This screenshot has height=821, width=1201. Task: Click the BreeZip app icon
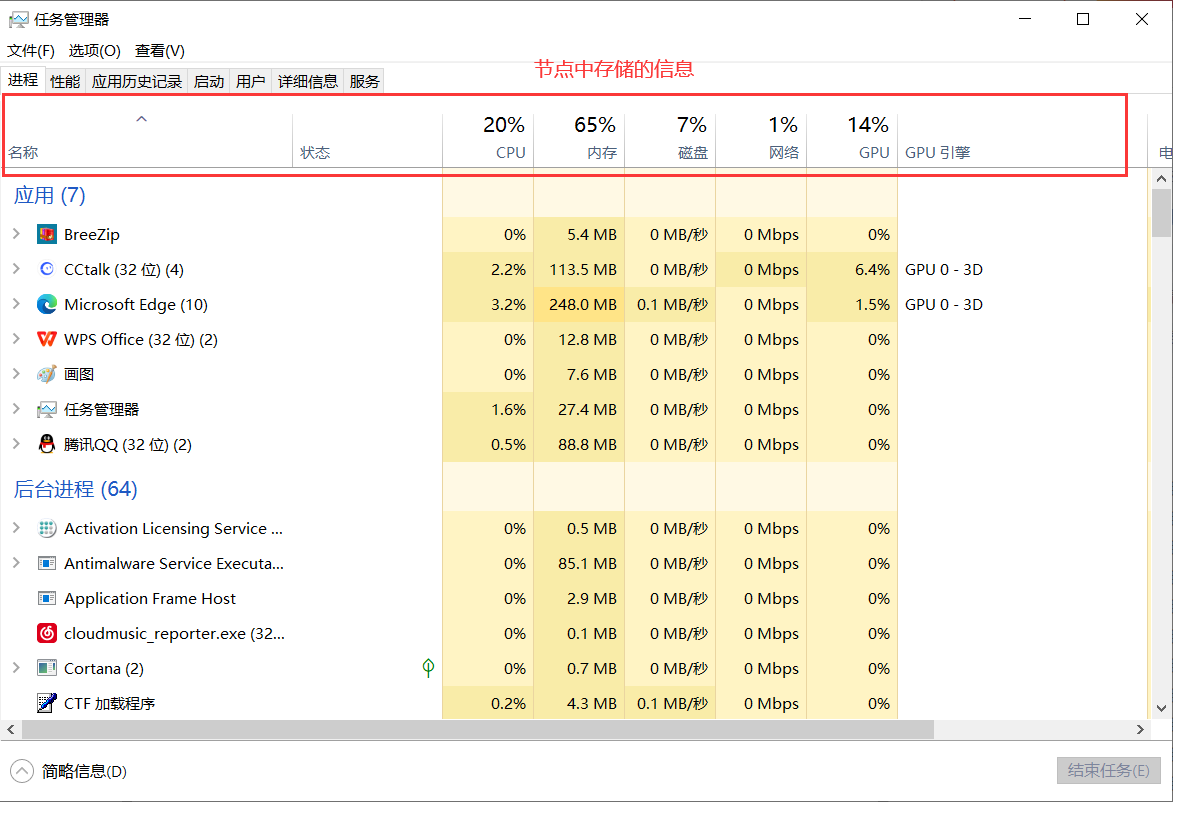[47, 235]
